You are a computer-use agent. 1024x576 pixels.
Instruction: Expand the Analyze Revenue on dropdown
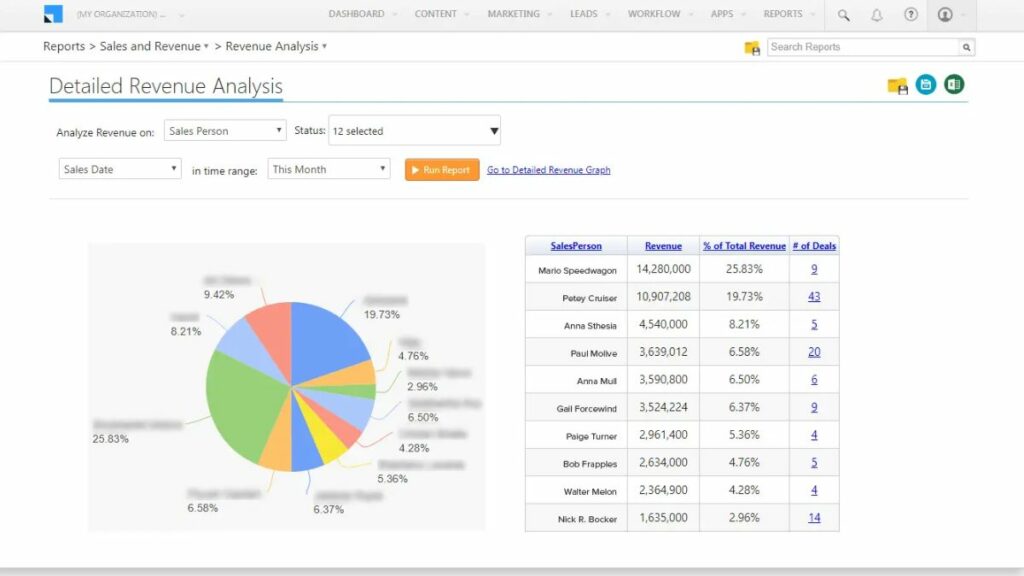277,130
